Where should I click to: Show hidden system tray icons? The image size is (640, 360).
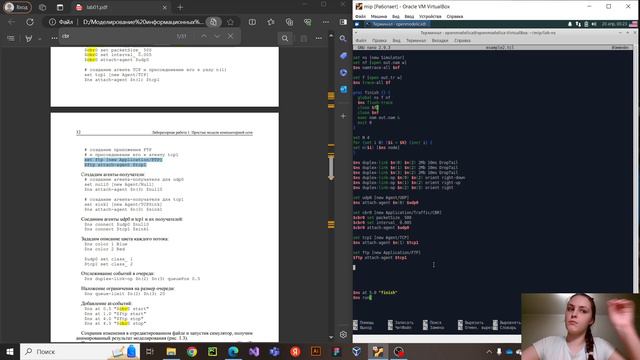[x=489, y=351]
